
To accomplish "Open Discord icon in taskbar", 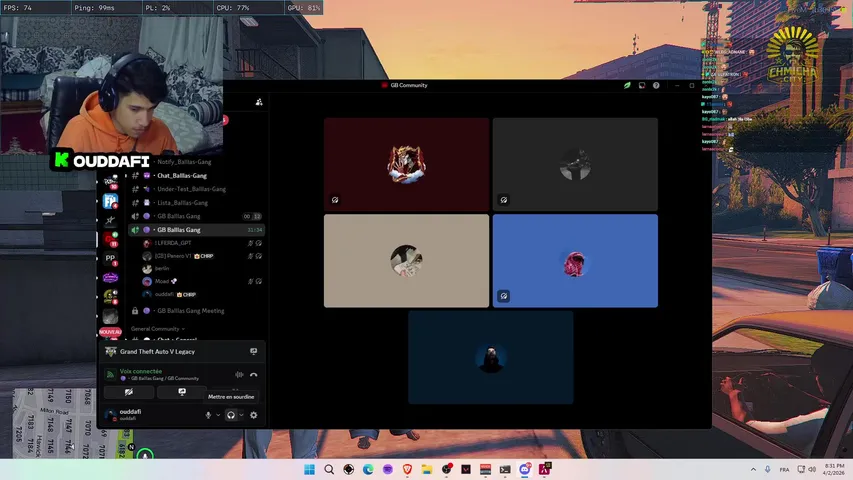I will point(524,469).
